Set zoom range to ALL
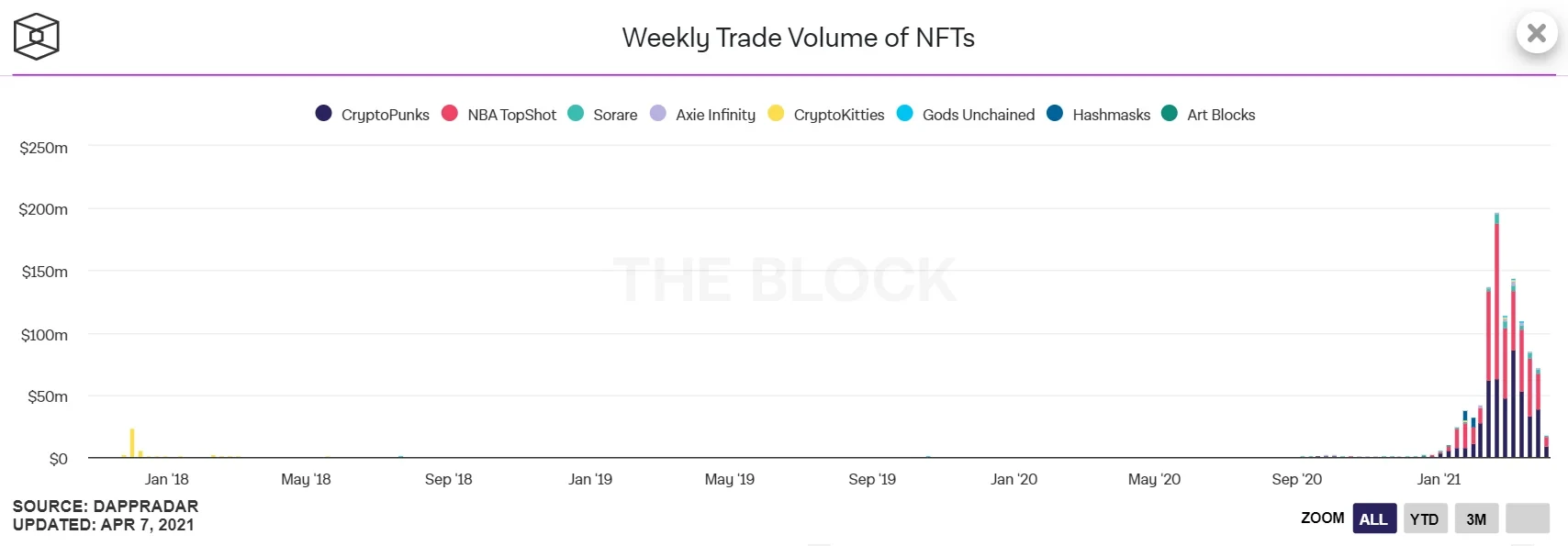The height and width of the screenshot is (546, 1568). (1374, 518)
